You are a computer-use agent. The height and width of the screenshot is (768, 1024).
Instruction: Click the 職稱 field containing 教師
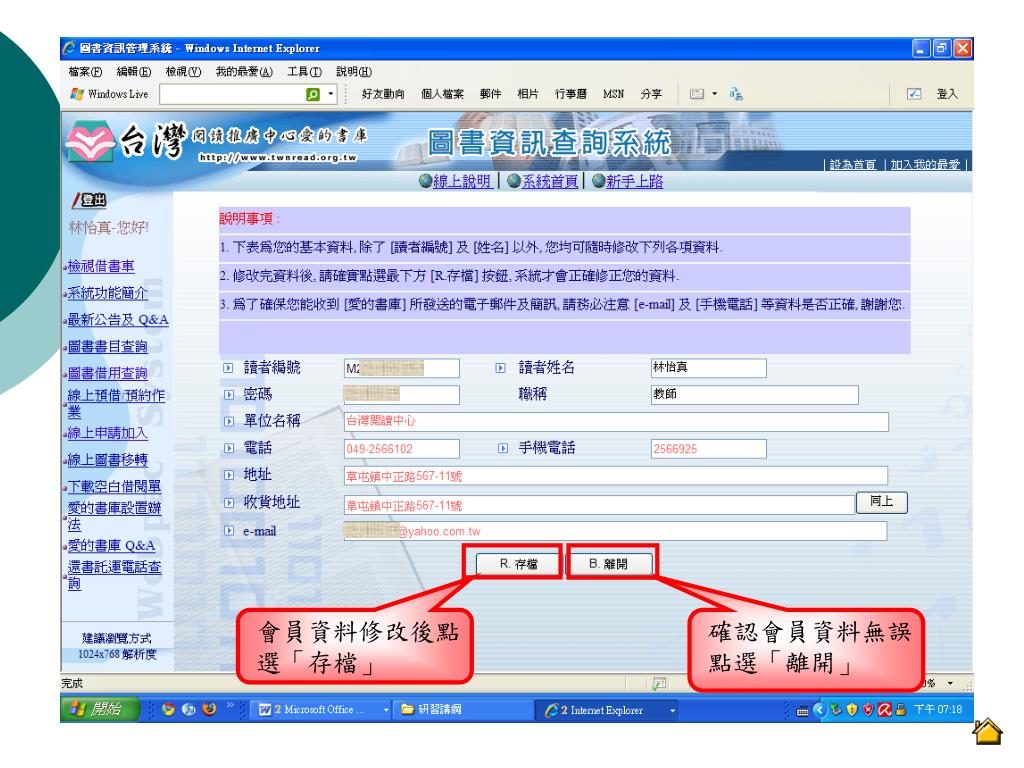pyautogui.click(x=754, y=394)
